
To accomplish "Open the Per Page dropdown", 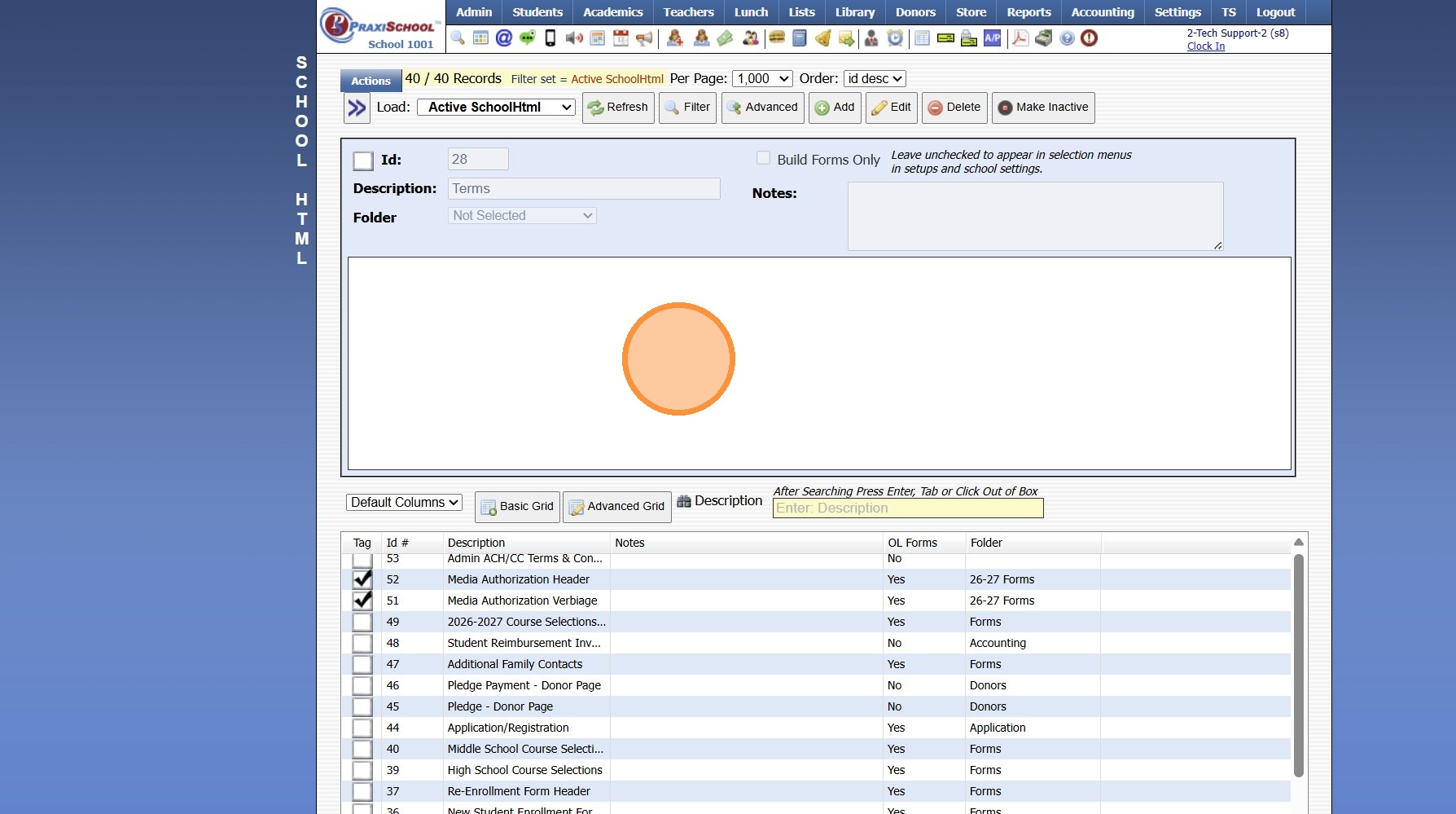I will tap(762, 79).
